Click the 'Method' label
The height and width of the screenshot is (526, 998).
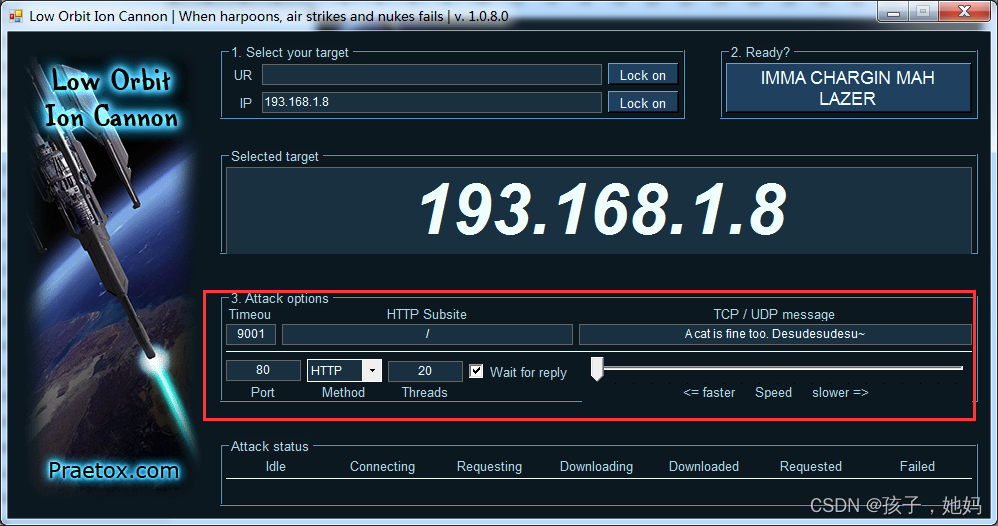343,392
